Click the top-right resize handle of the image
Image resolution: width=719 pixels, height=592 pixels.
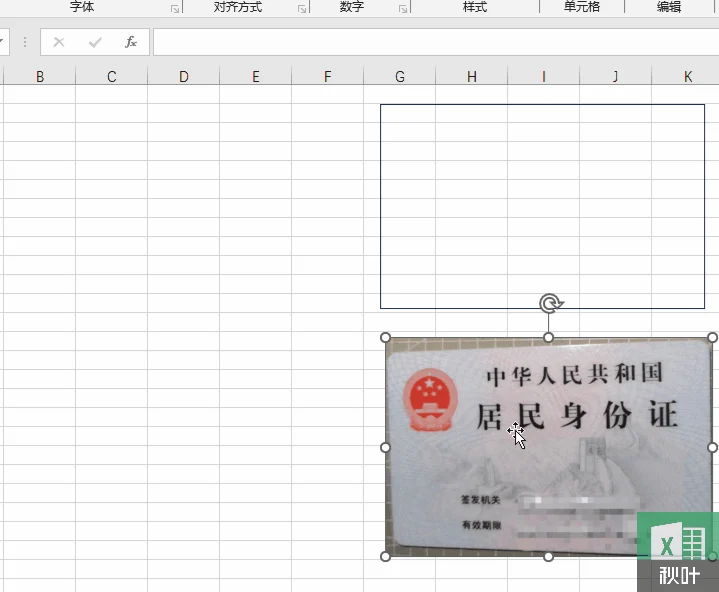coord(712,338)
